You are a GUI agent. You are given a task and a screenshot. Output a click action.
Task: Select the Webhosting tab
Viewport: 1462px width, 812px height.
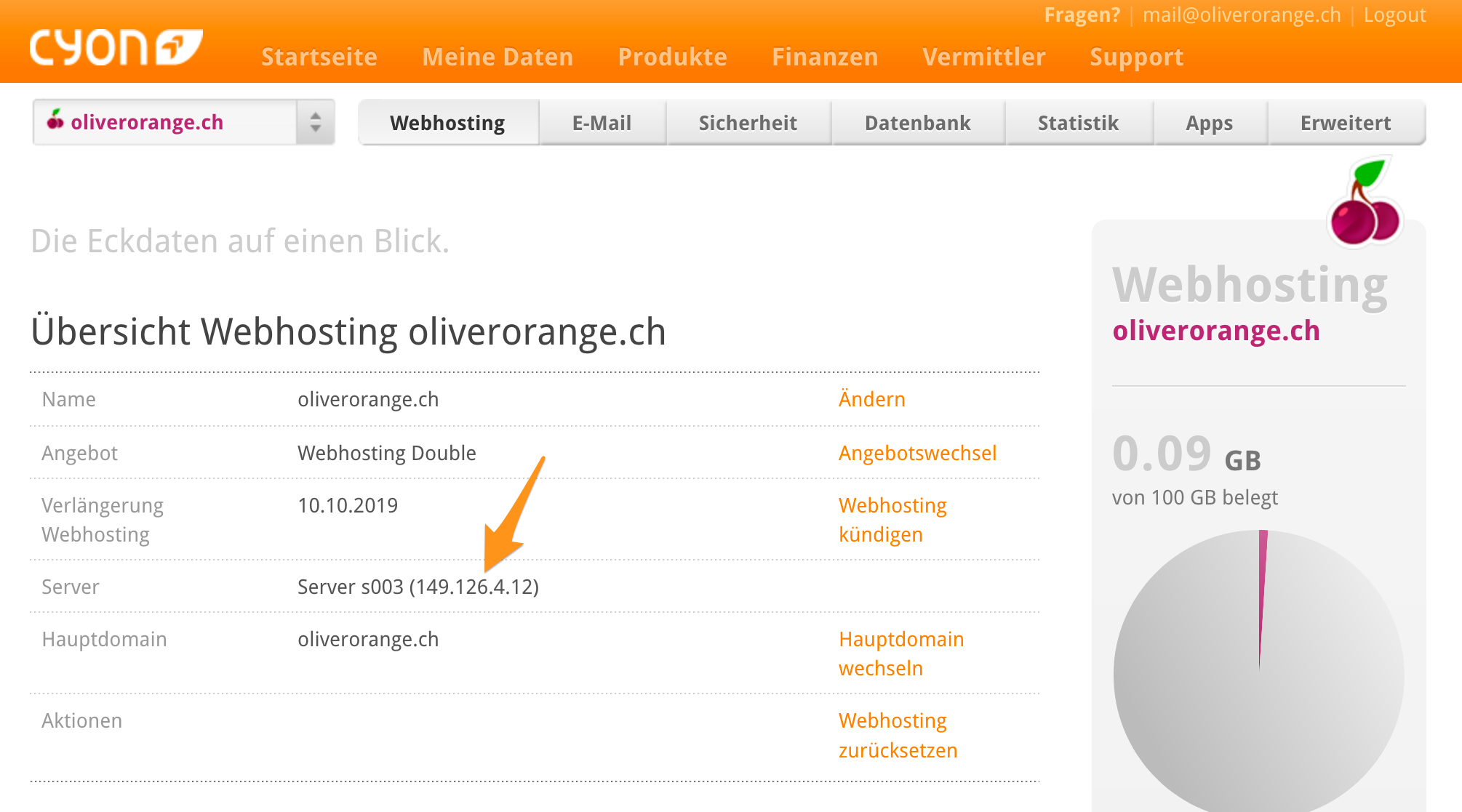(x=448, y=123)
